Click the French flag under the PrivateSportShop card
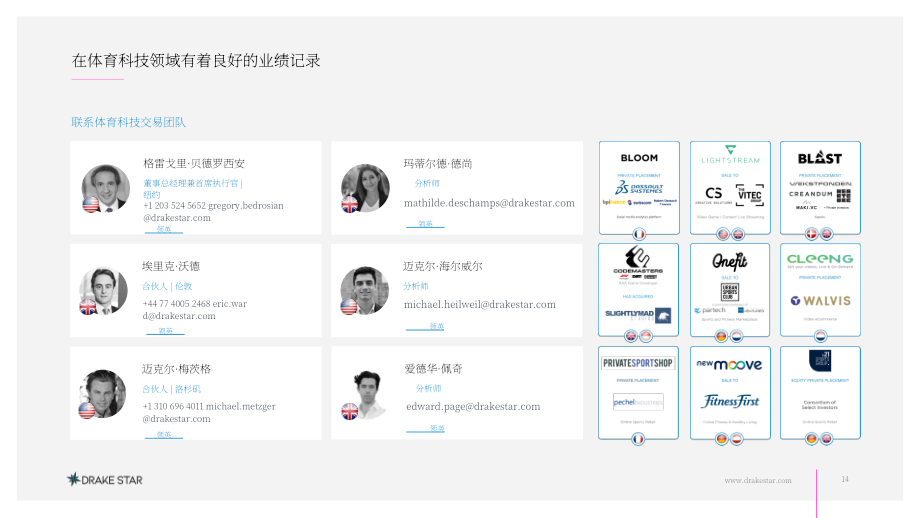920x518 pixels. coord(638,439)
